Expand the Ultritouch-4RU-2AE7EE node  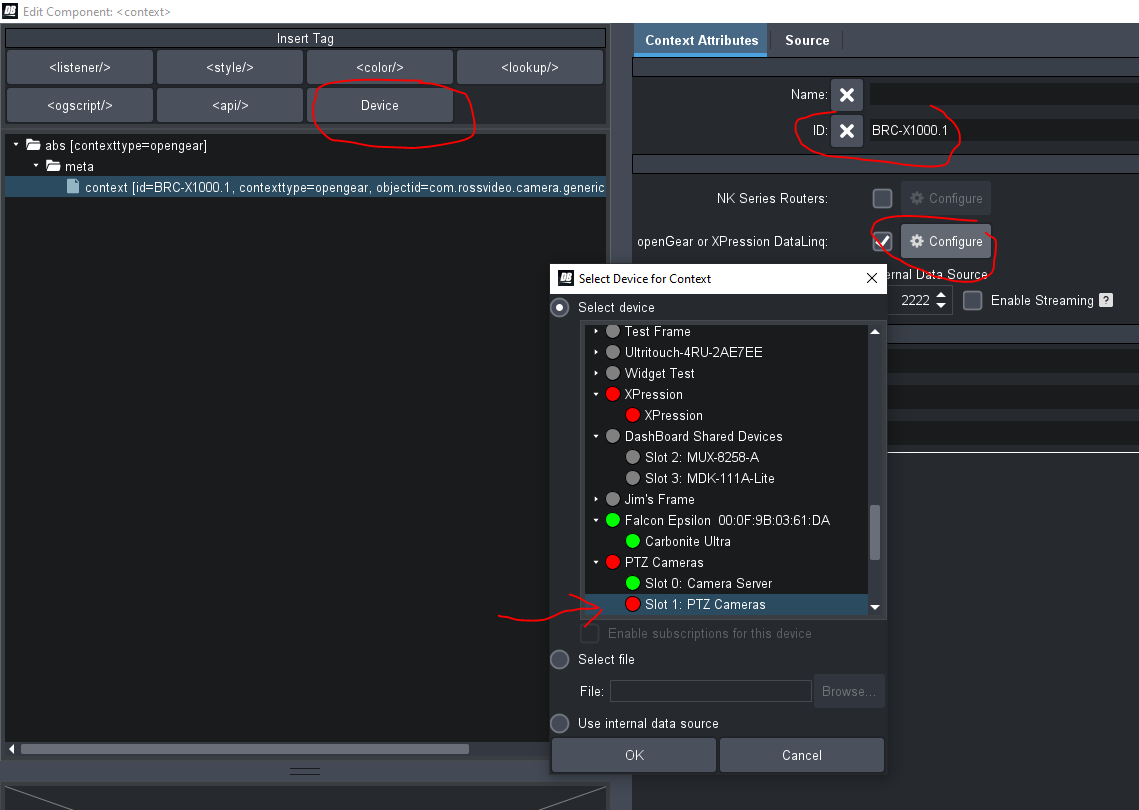coord(596,352)
